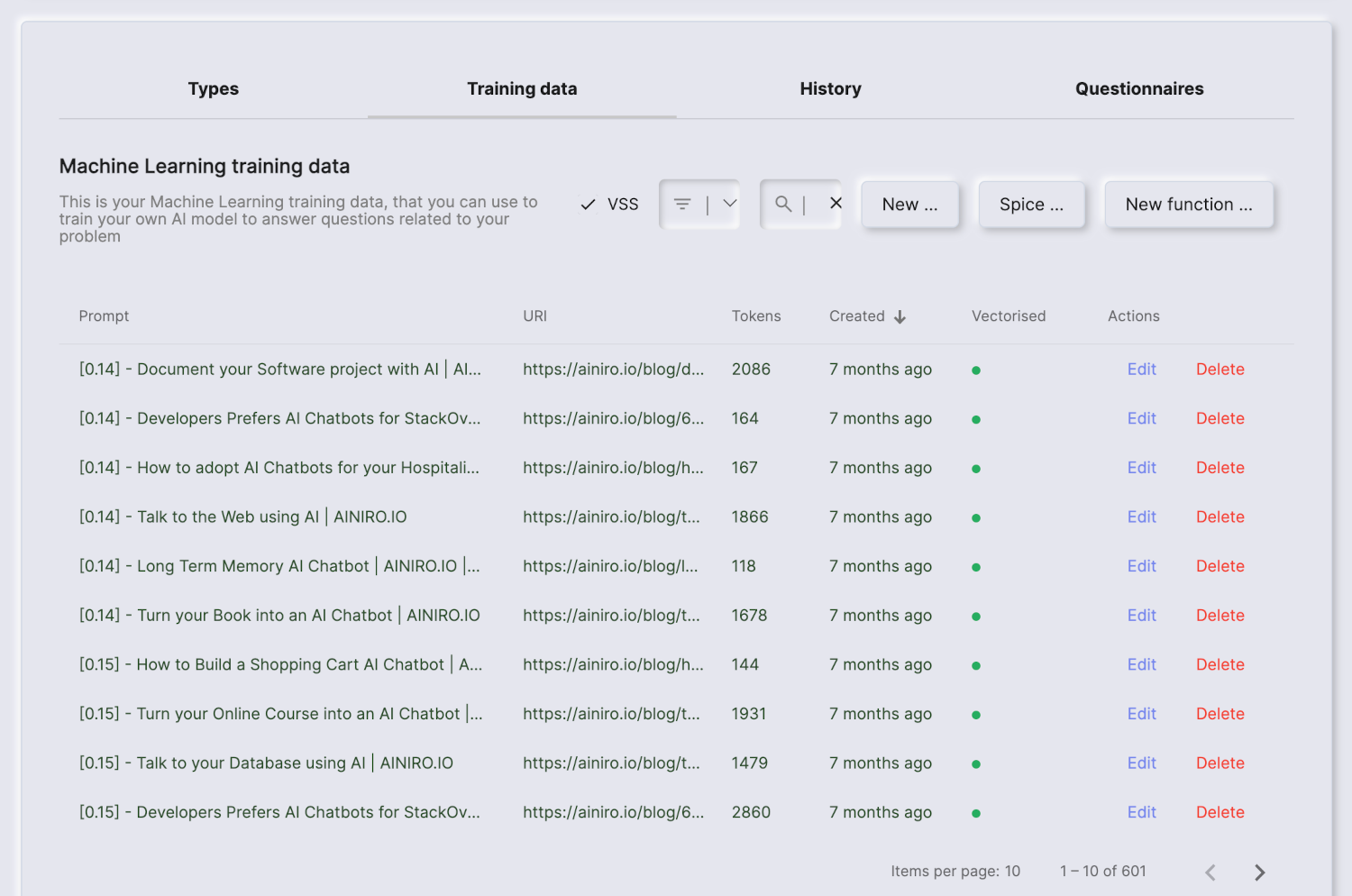
Task: Edit the Document your Software project row
Action: 1141,370
